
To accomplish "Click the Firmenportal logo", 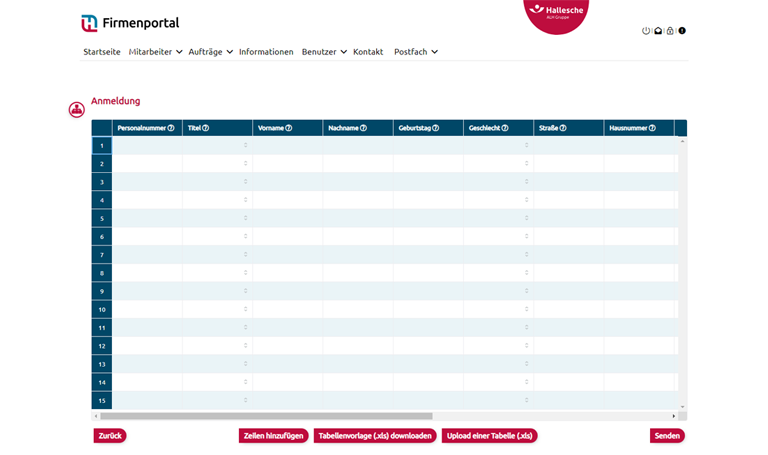I will 130,23.
